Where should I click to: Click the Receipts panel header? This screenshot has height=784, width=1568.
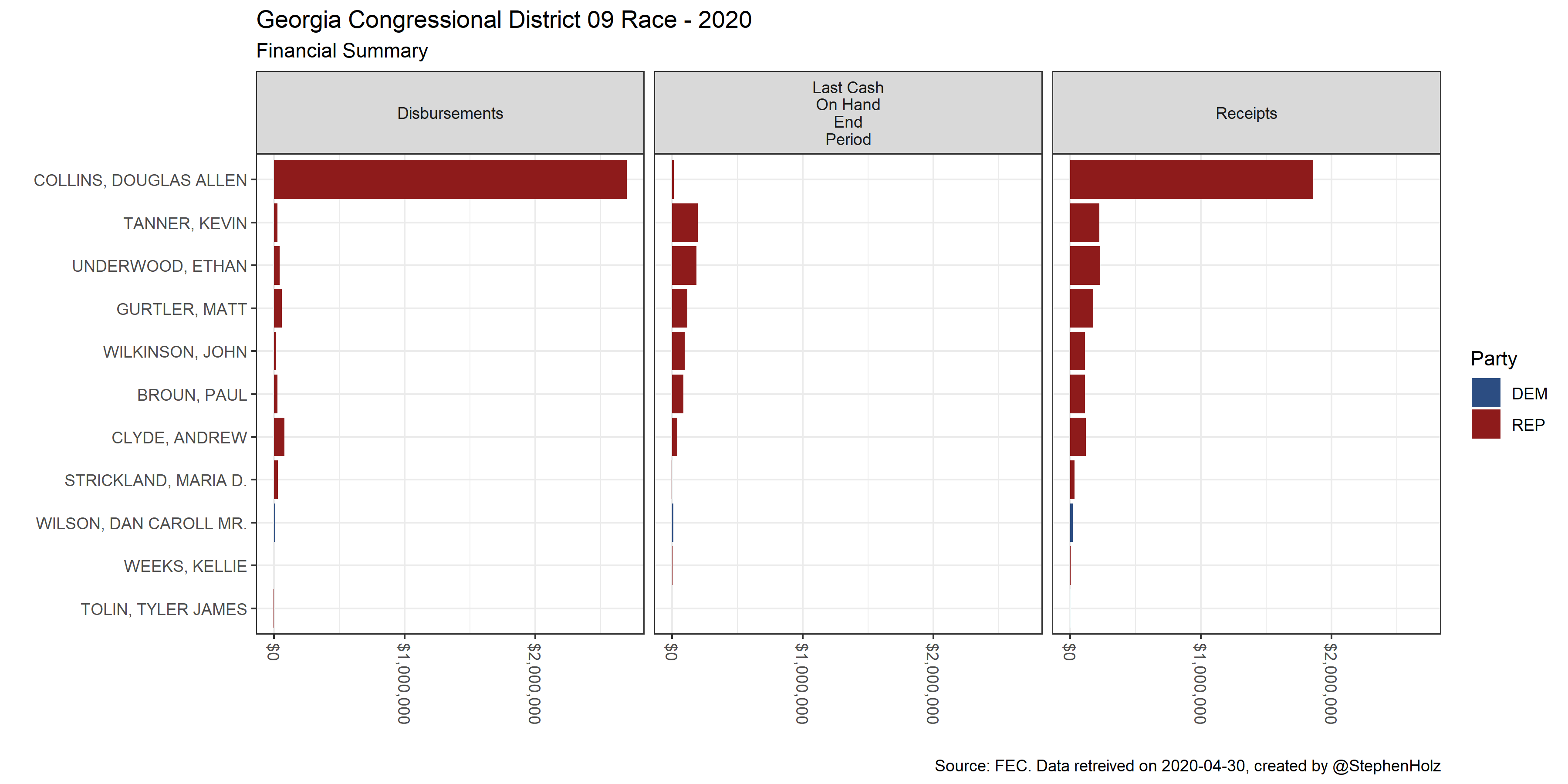pos(1245,113)
